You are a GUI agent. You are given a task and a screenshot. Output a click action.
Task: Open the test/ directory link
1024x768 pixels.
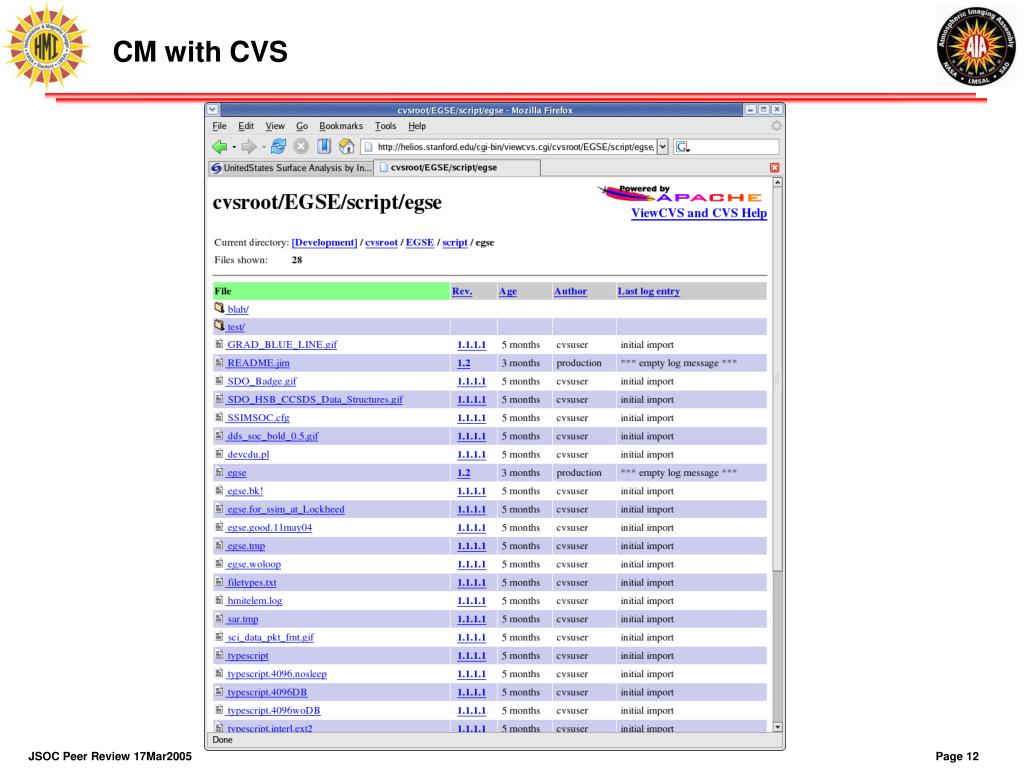coord(236,327)
